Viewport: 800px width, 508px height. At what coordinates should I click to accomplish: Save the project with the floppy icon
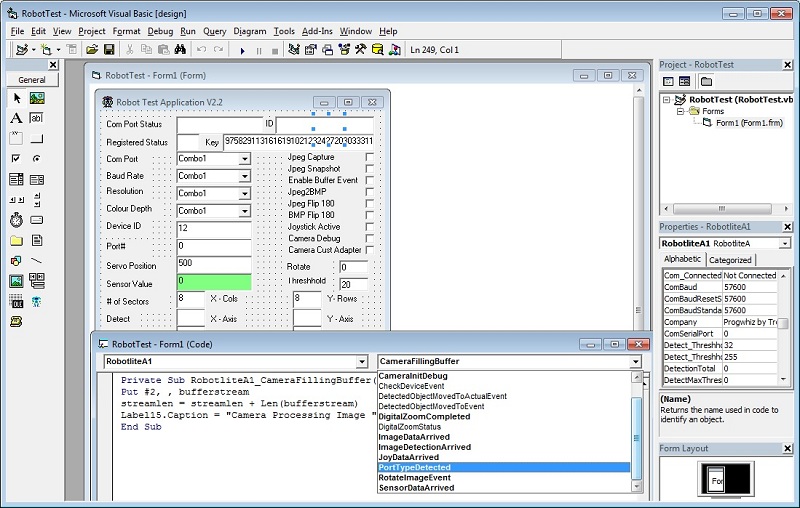click(x=109, y=49)
